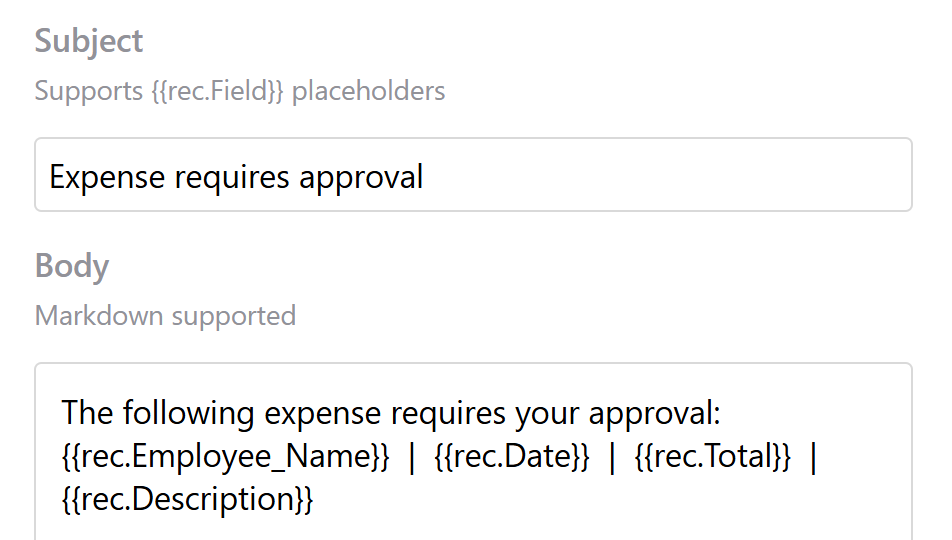Click 'approval:' at end of body's first line
This screenshot has height=540, width=952.
click(x=663, y=412)
